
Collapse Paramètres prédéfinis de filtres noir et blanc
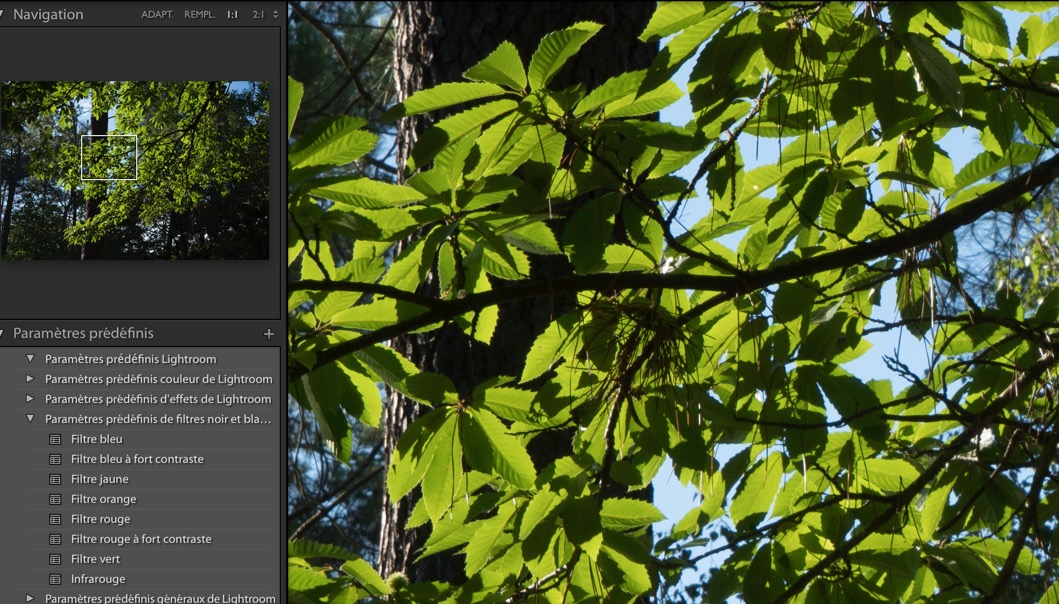point(30,419)
